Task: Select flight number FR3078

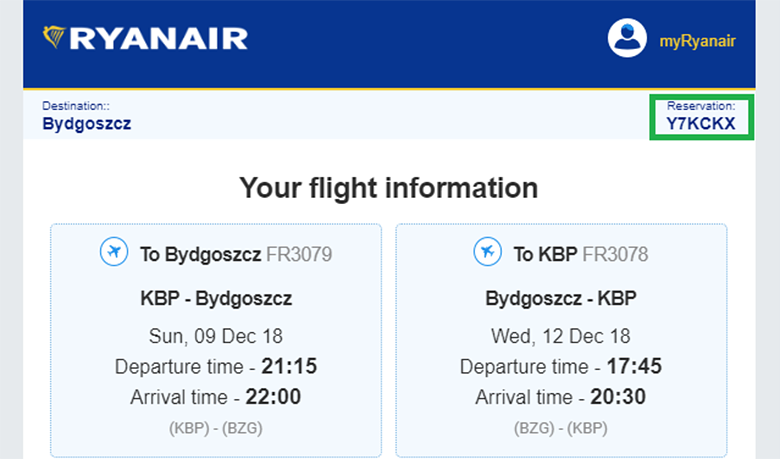Action: click(615, 254)
